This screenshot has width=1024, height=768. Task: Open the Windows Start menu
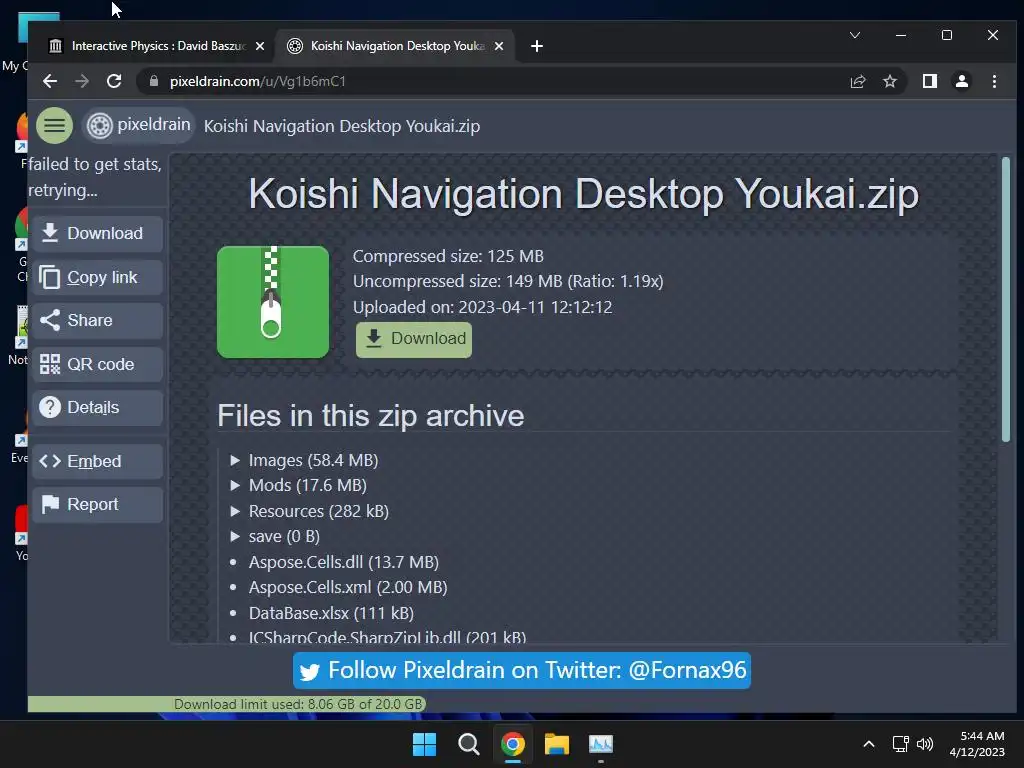point(424,744)
